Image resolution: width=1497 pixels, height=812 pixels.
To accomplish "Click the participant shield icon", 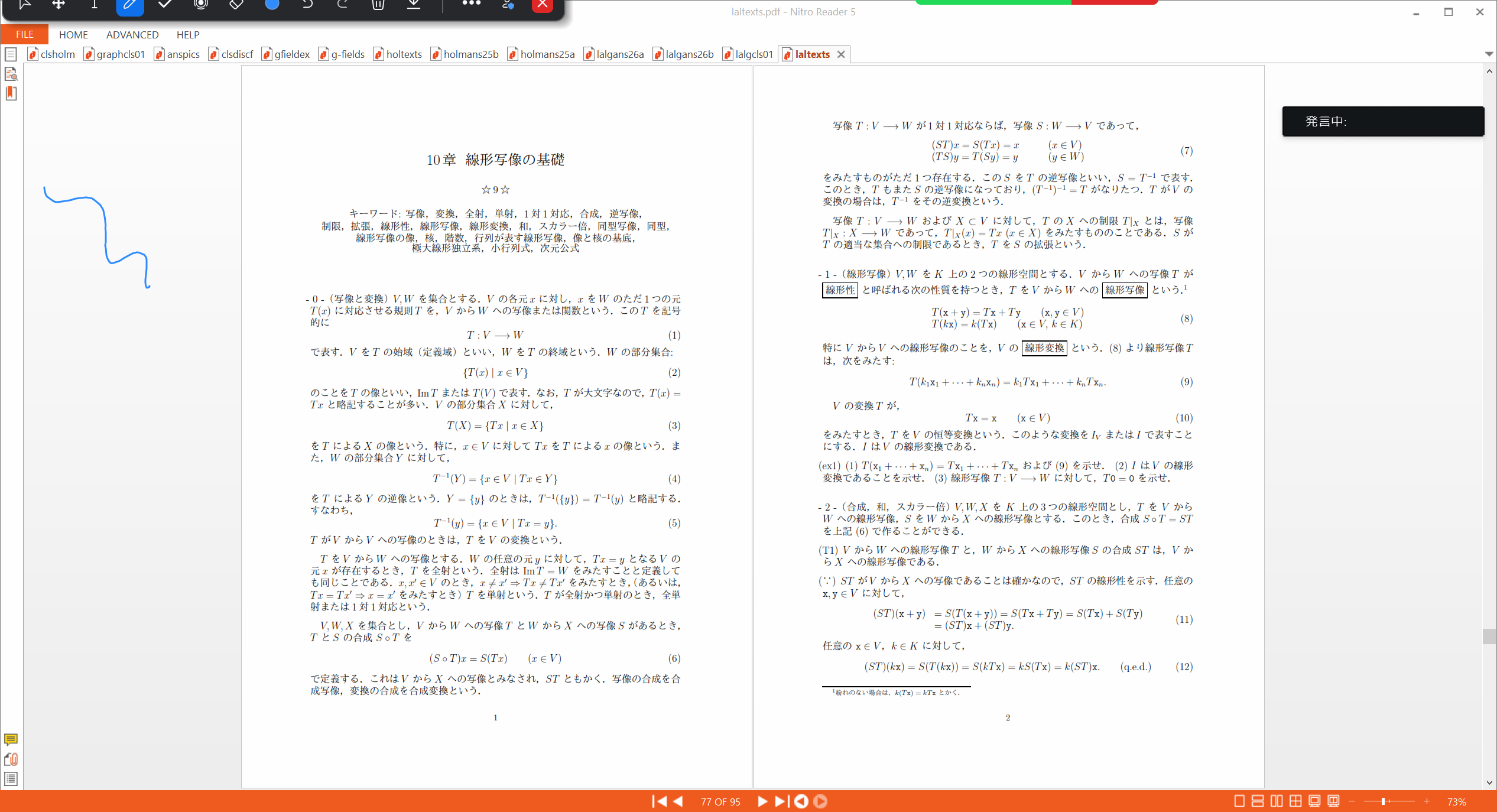I will 508,5.
